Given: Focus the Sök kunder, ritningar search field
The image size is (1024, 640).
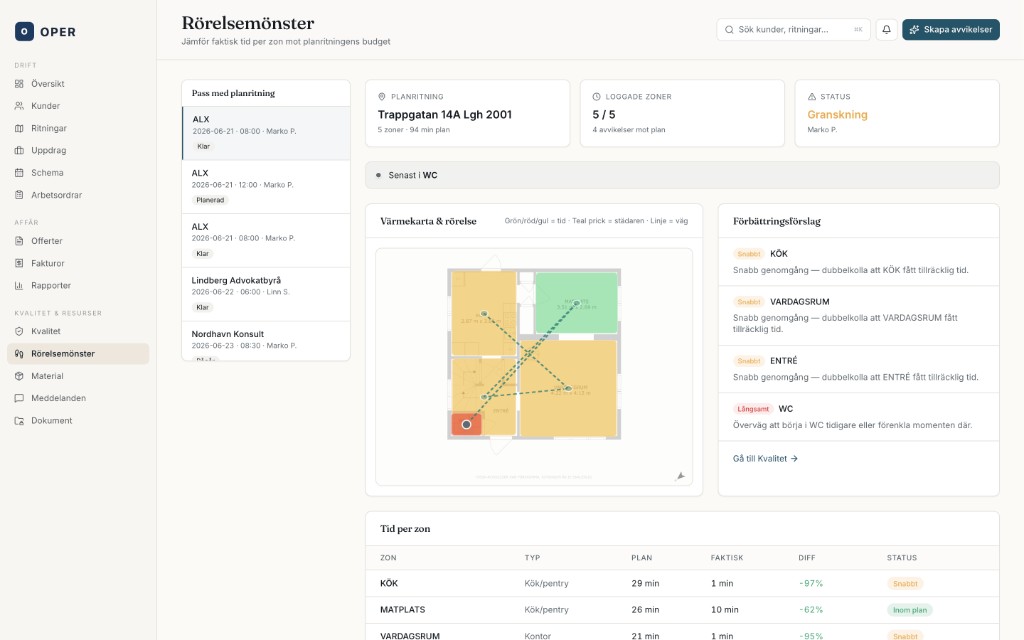Looking at the screenshot, I should click(793, 29).
